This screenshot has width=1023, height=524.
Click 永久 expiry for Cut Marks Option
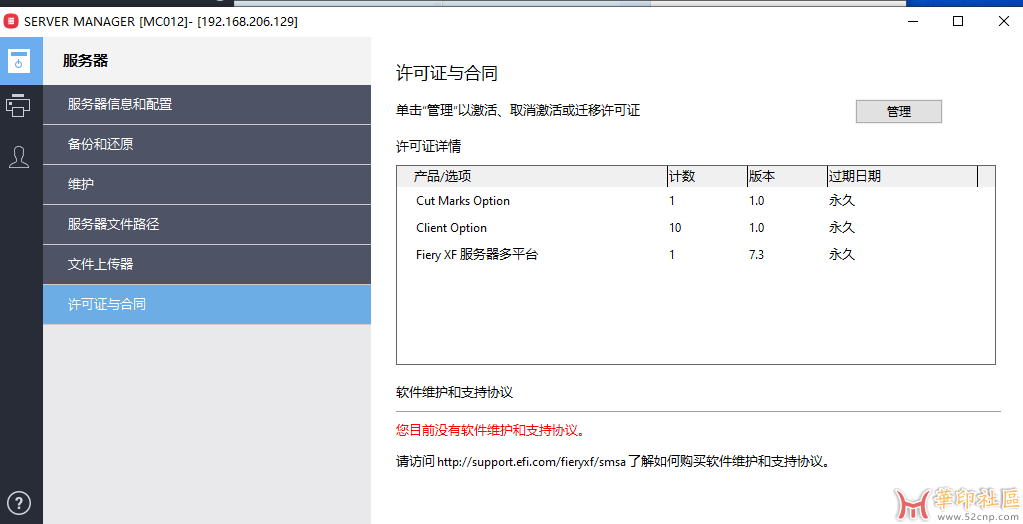click(842, 201)
